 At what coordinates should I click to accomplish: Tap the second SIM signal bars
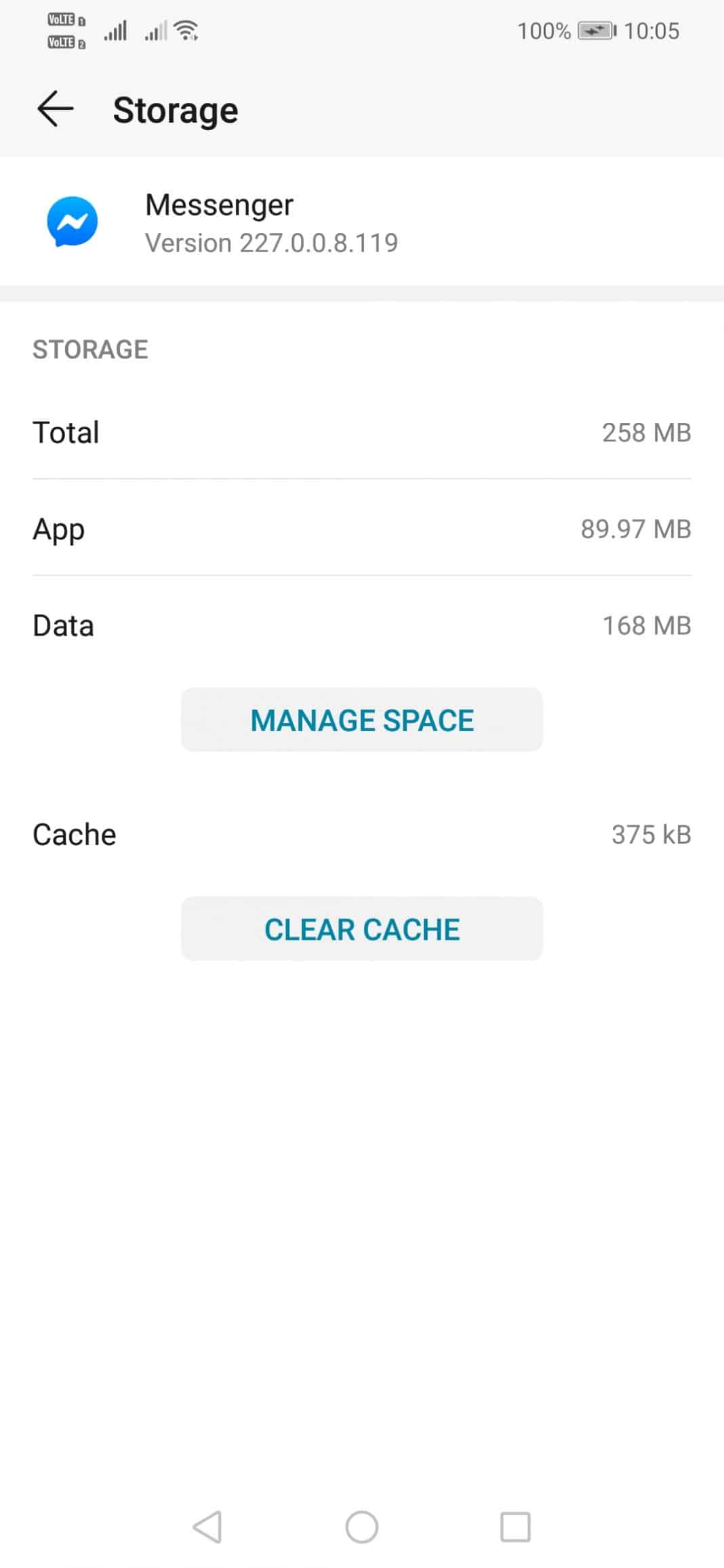(155, 31)
